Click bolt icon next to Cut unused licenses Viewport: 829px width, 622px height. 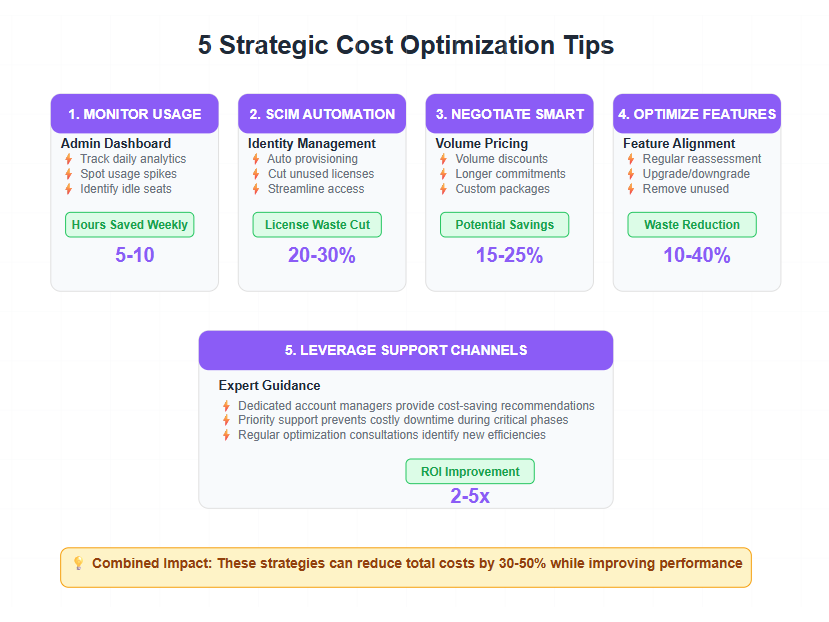(256, 174)
